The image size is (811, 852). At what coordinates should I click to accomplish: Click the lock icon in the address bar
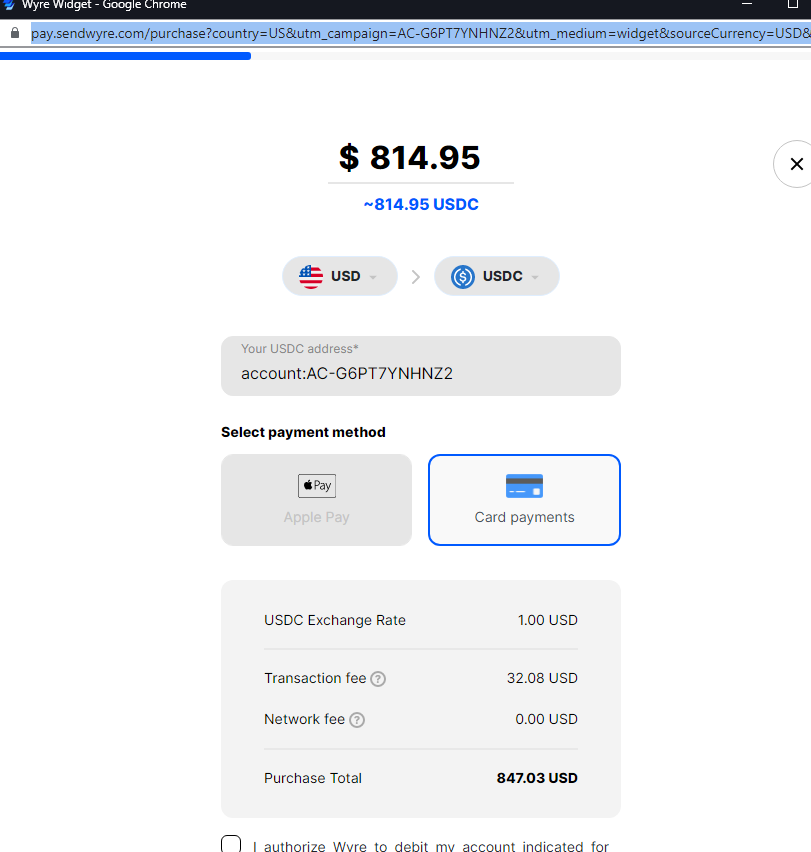(x=15, y=33)
